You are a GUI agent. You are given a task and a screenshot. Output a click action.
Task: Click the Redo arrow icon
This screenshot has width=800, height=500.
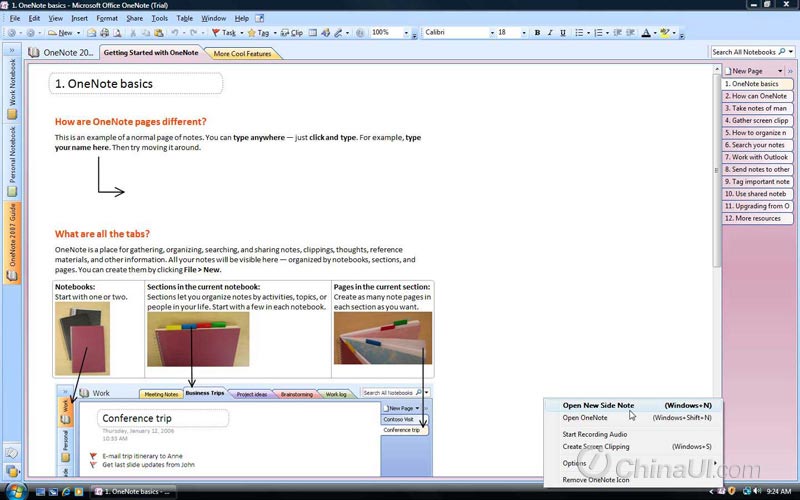point(193,33)
